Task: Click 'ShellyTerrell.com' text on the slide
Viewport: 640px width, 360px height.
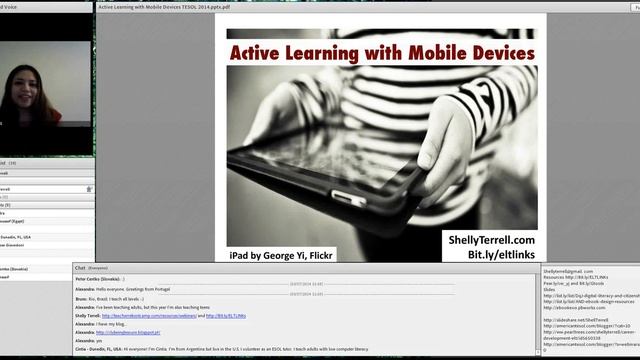Action: (491, 240)
